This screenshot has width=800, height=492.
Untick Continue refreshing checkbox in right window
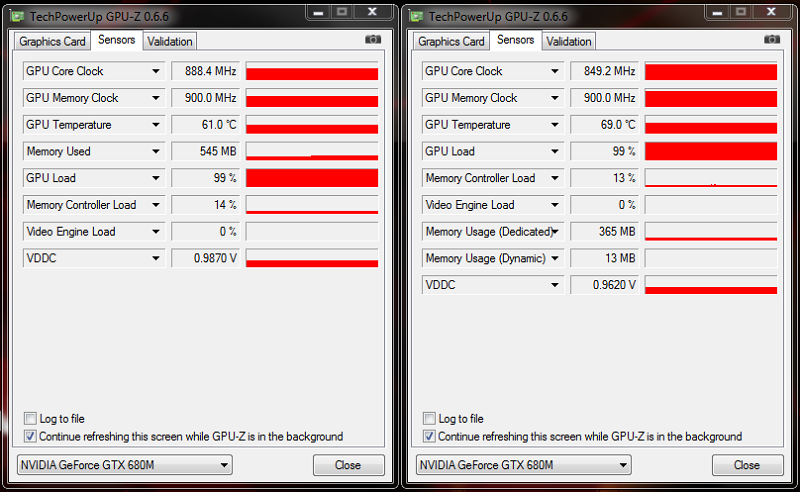[430, 436]
